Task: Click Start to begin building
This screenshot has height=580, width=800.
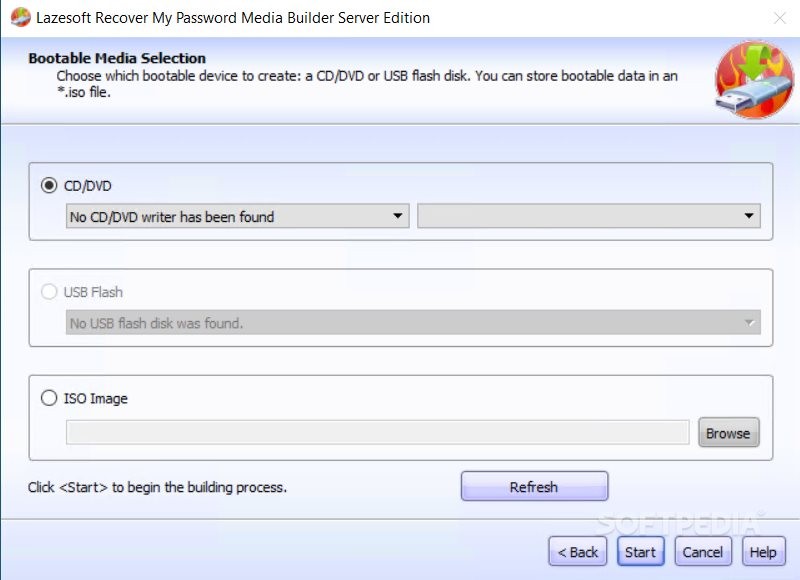Action: 640,551
